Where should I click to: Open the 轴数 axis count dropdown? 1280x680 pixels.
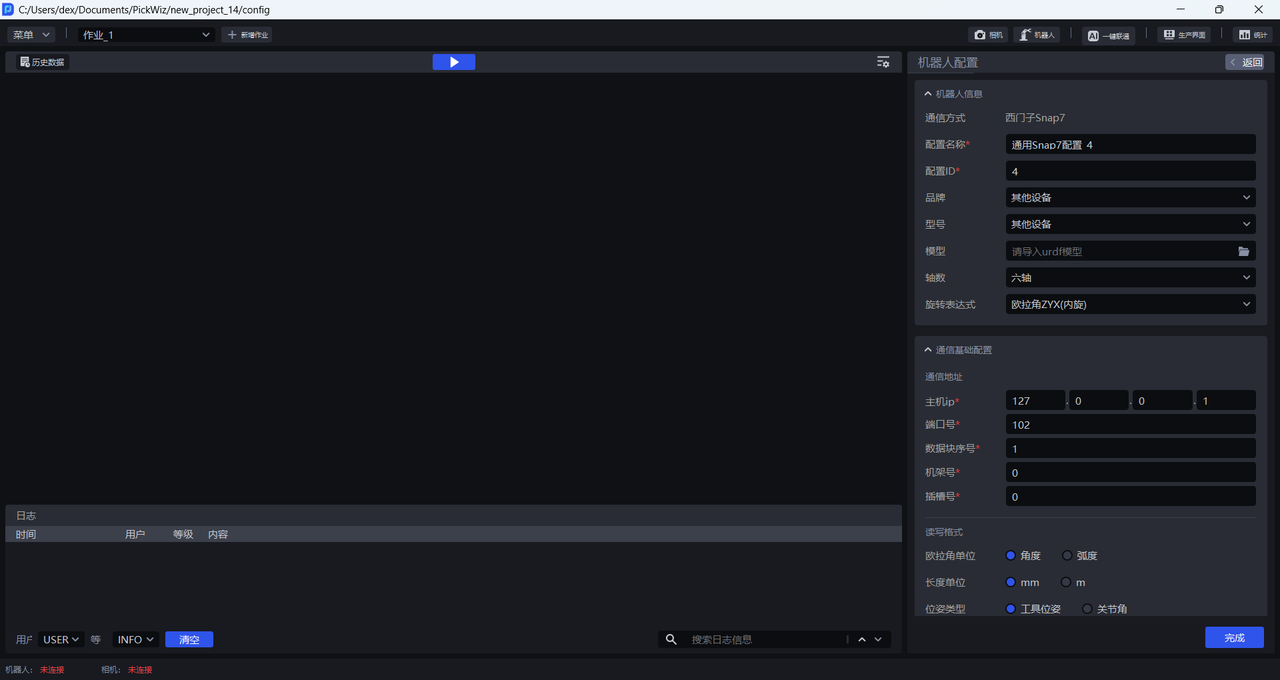pyautogui.click(x=1130, y=278)
